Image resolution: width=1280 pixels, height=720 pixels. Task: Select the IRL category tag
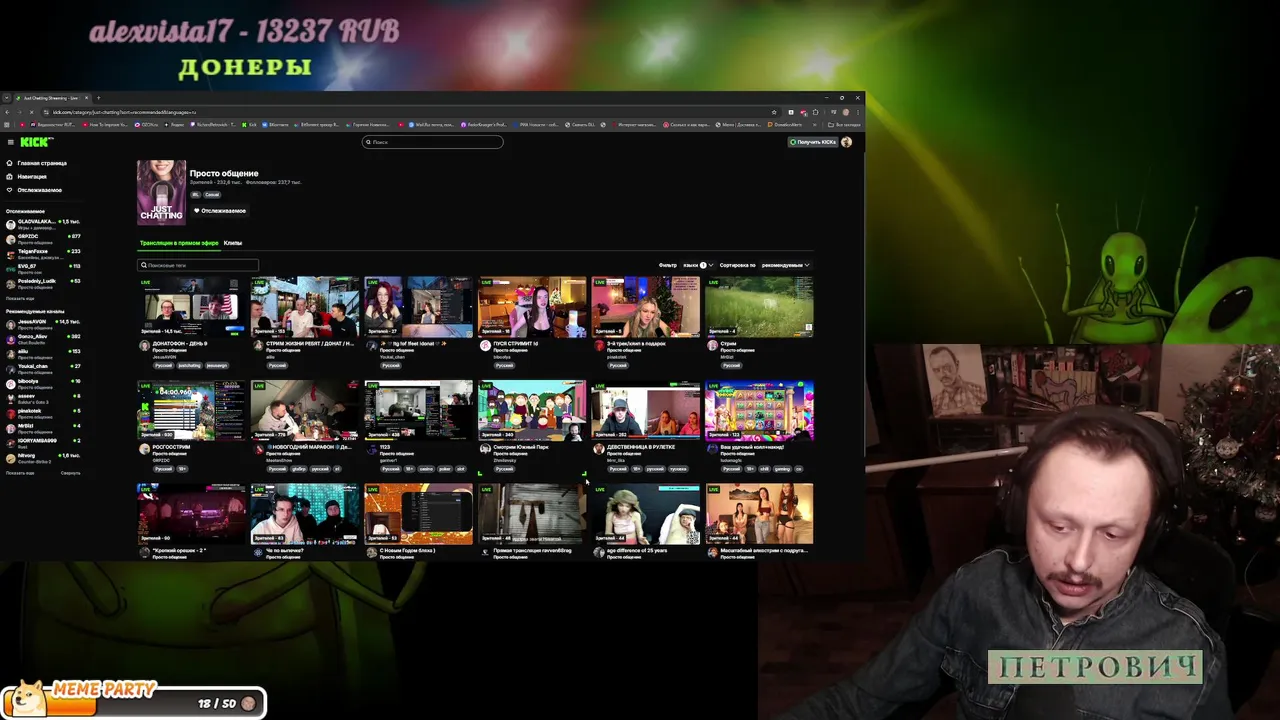click(195, 194)
